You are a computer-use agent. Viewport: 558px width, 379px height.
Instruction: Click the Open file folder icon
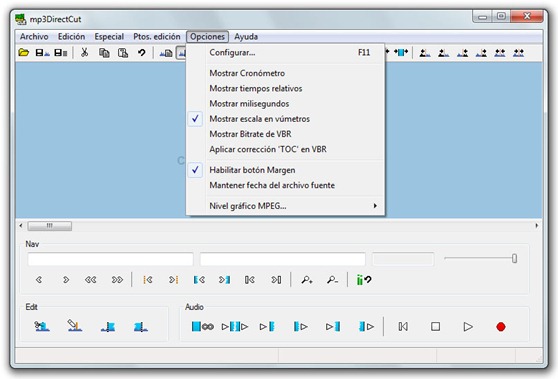(23, 53)
